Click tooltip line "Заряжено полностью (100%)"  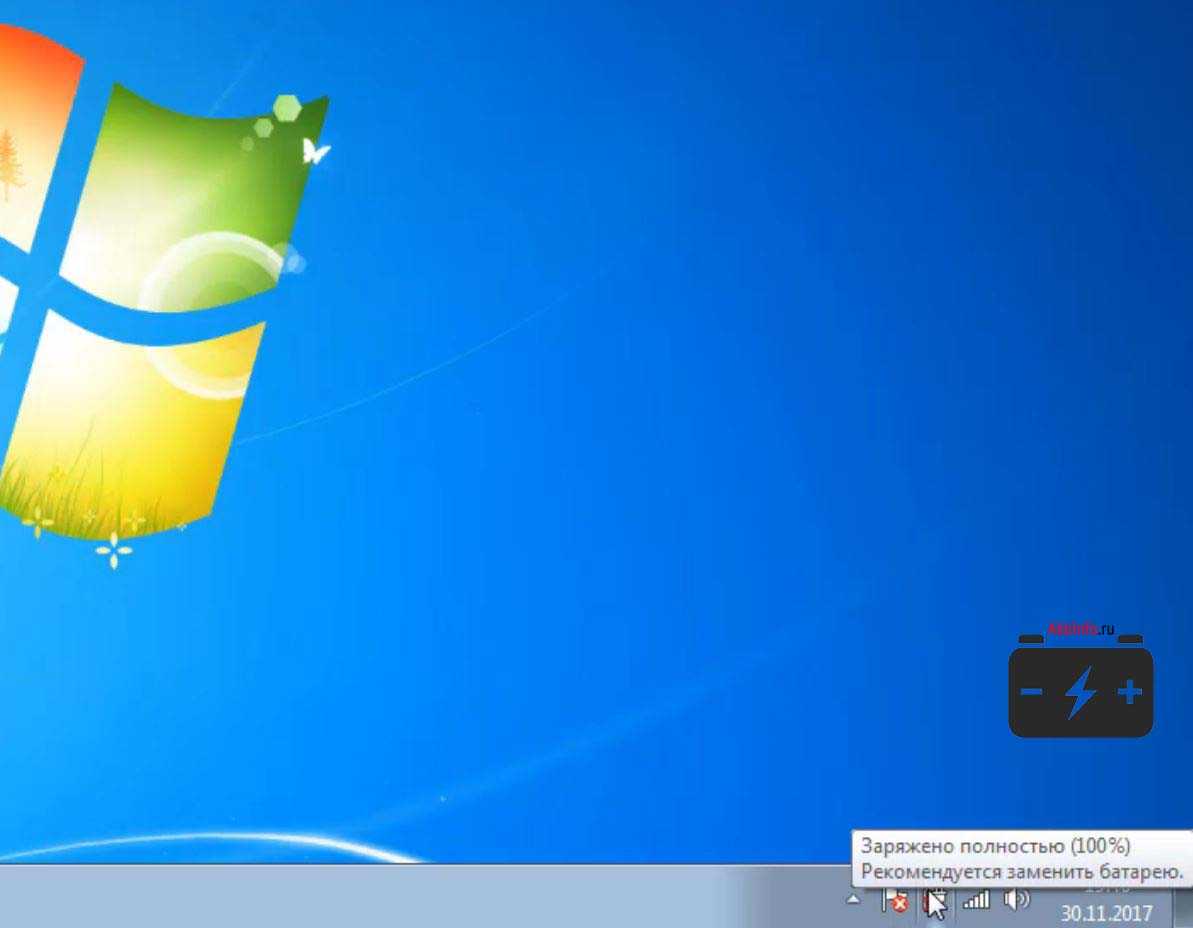tap(995, 846)
